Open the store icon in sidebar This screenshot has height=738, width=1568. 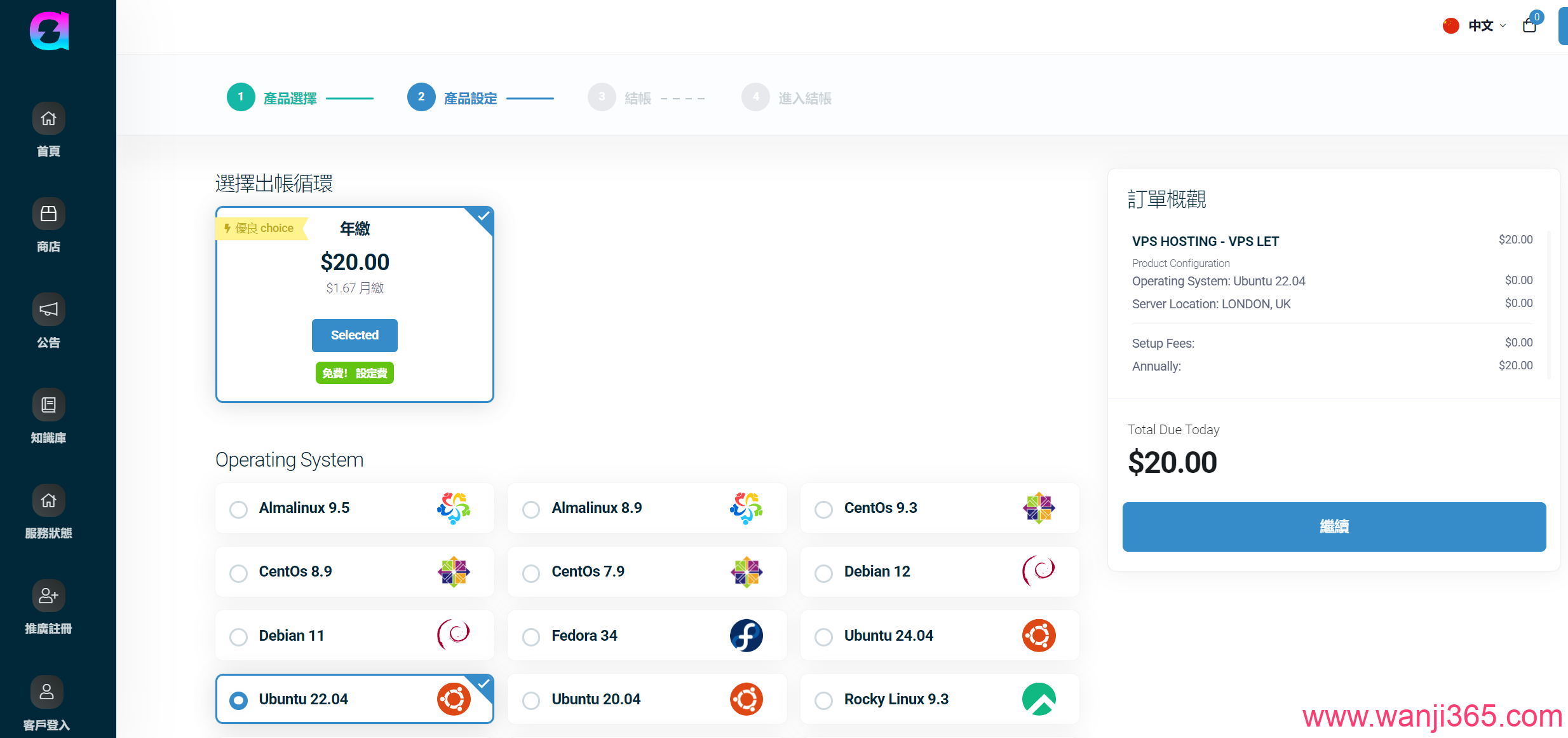tap(48, 214)
